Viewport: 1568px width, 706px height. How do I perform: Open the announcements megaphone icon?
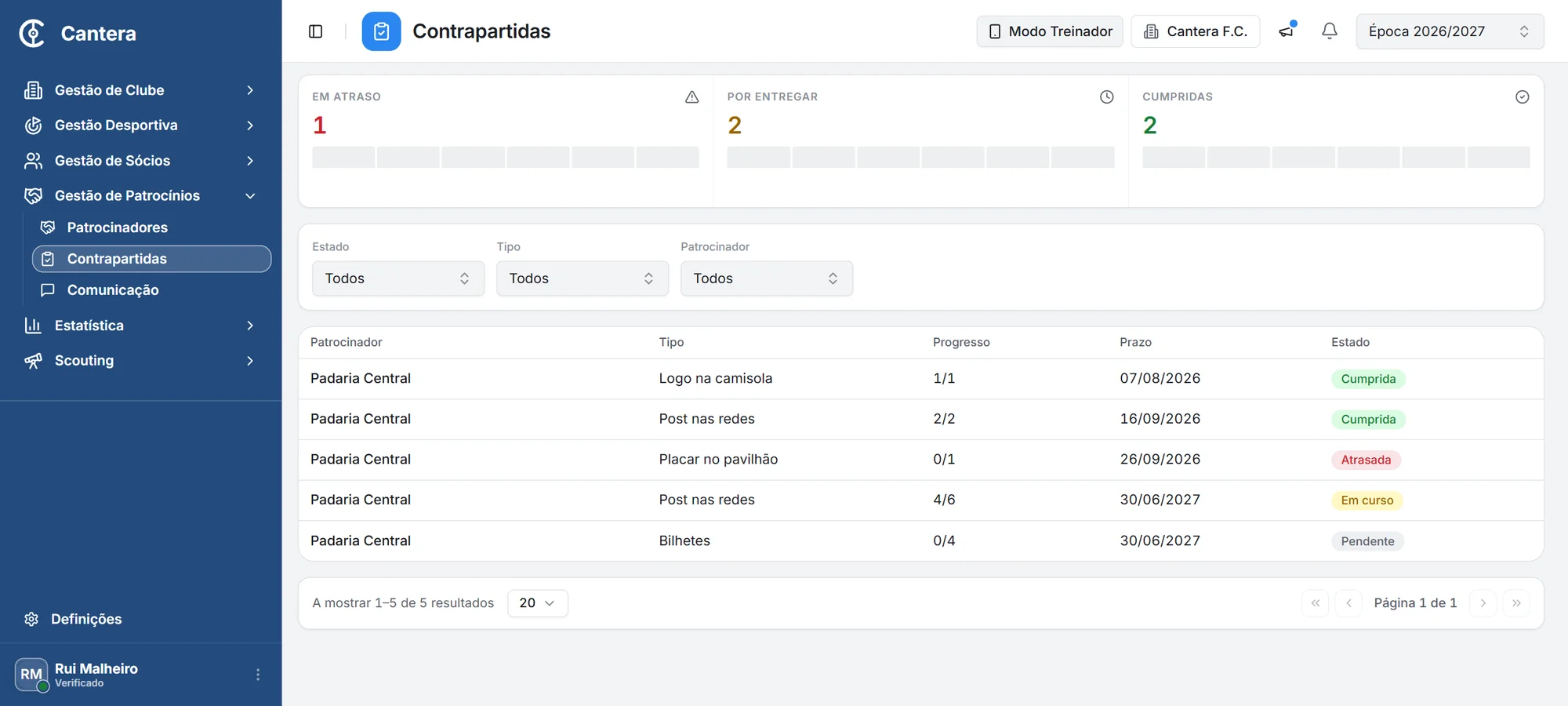[x=1287, y=31]
